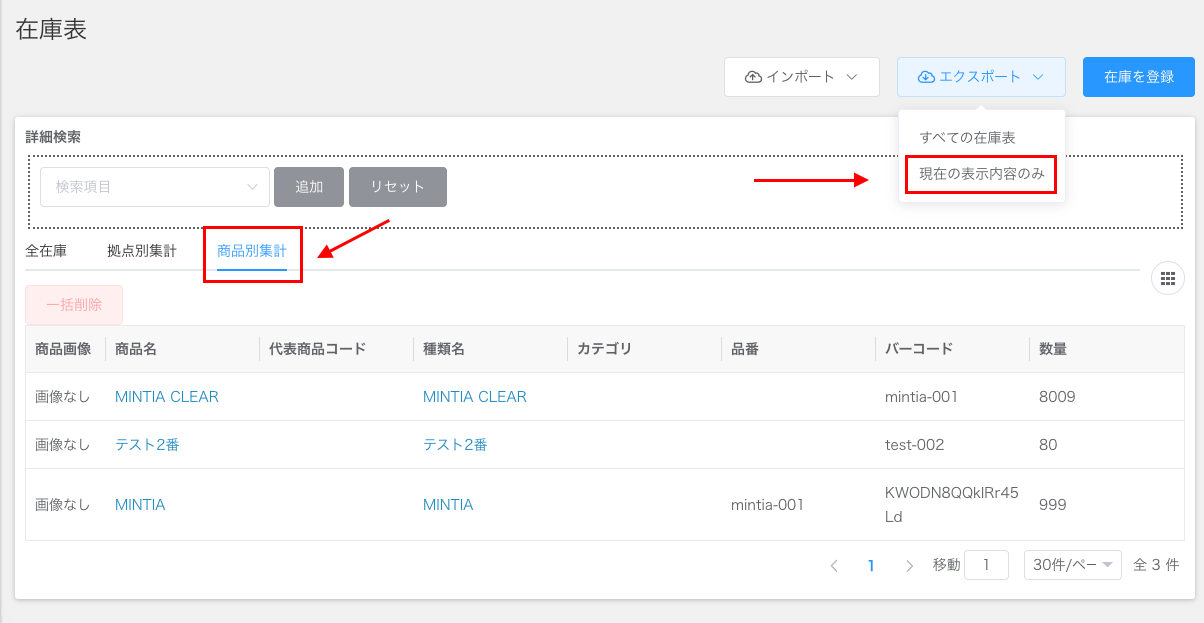Open MINTIA product name link

tap(140, 505)
